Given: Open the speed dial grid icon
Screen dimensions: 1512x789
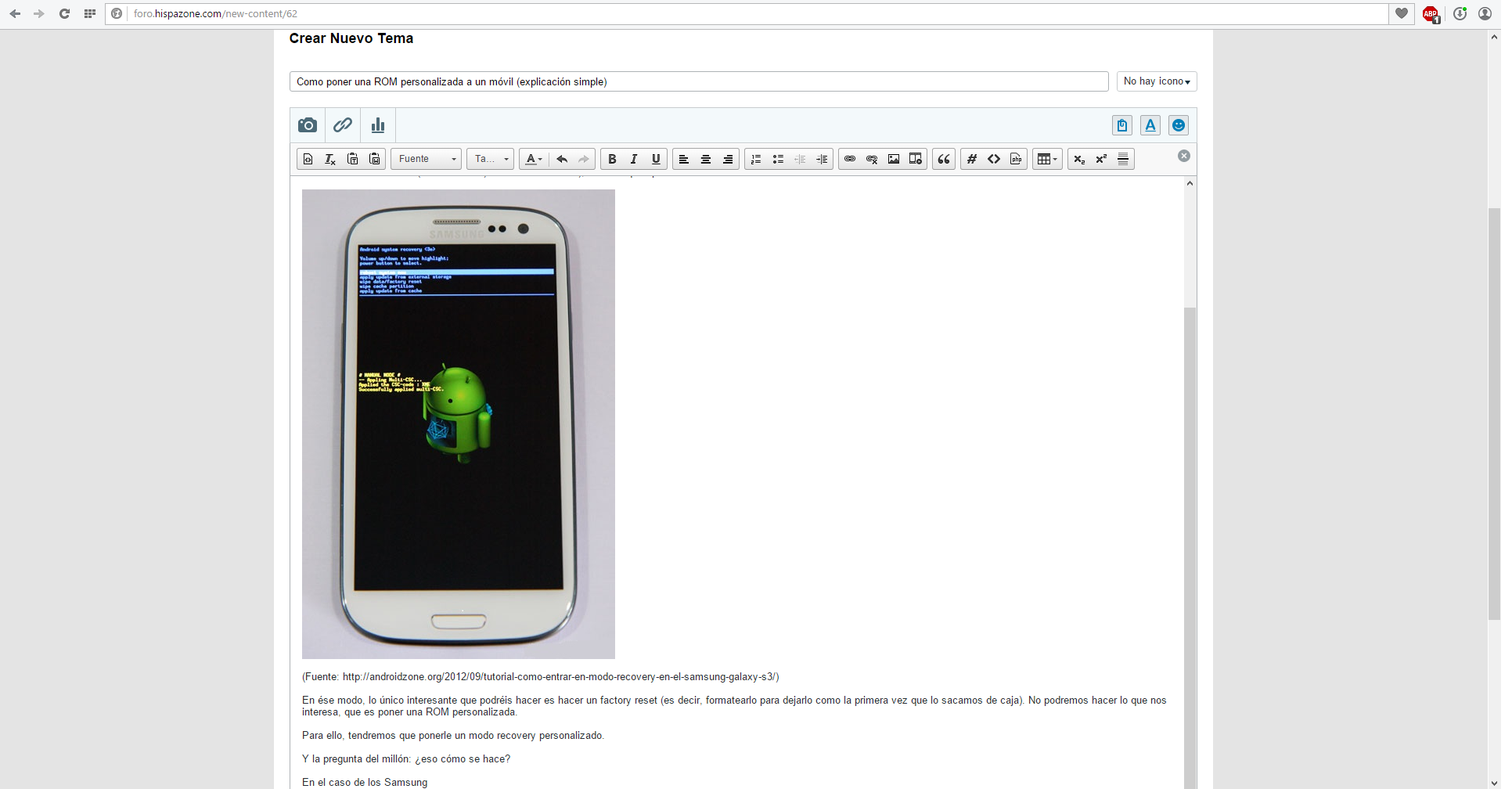Looking at the screenshot, I should pyautogui.click(x=90, y=13).
